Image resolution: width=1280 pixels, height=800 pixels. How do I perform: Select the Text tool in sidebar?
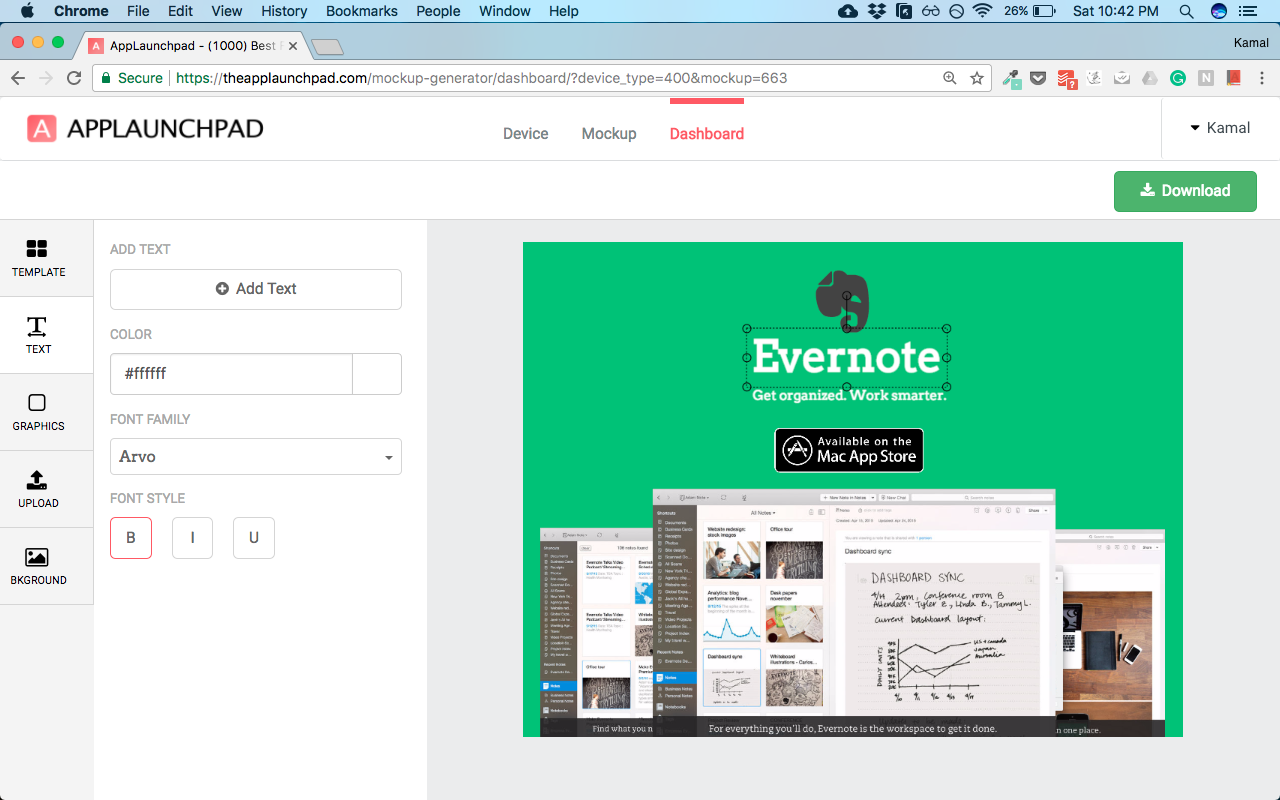(38, 335)
